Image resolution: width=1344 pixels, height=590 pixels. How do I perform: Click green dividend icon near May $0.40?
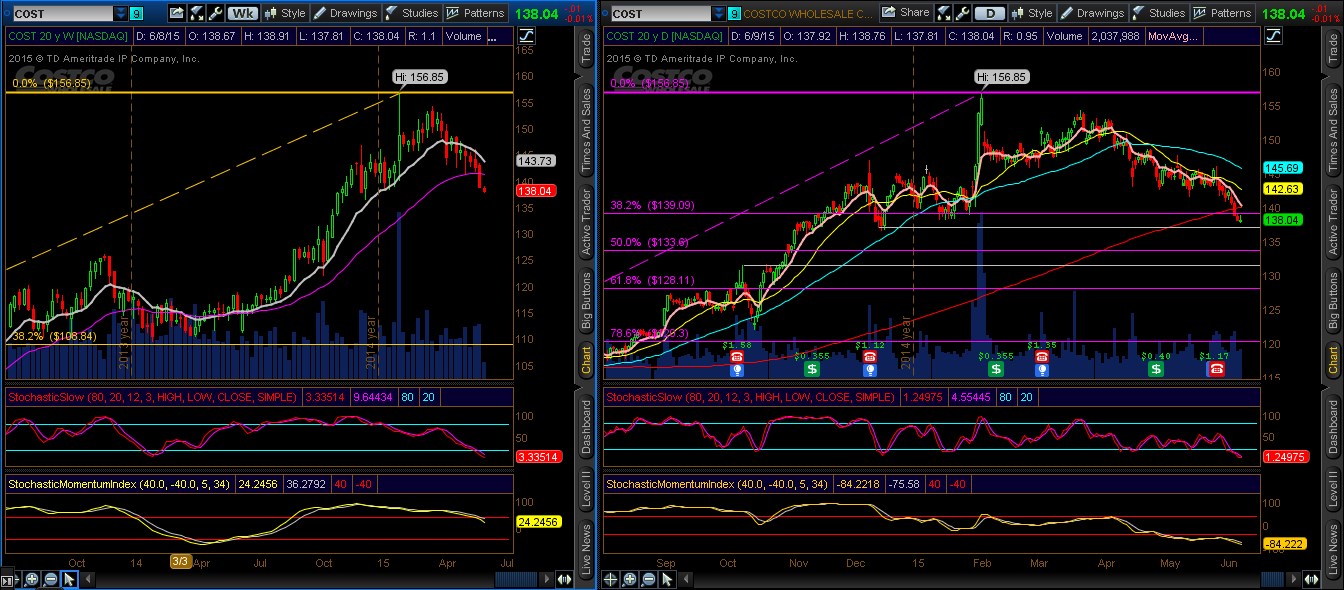click(x=1156, y=369)
